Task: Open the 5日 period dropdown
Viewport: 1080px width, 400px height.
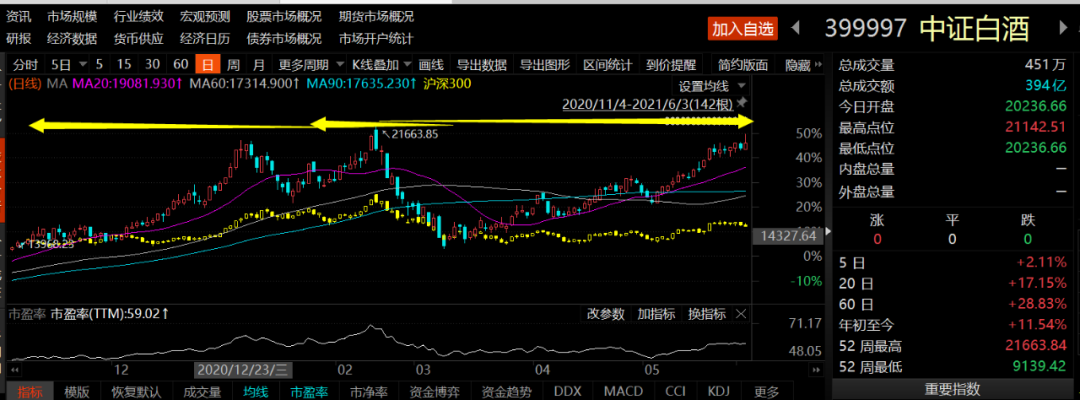Action: [x=83, y=65]
